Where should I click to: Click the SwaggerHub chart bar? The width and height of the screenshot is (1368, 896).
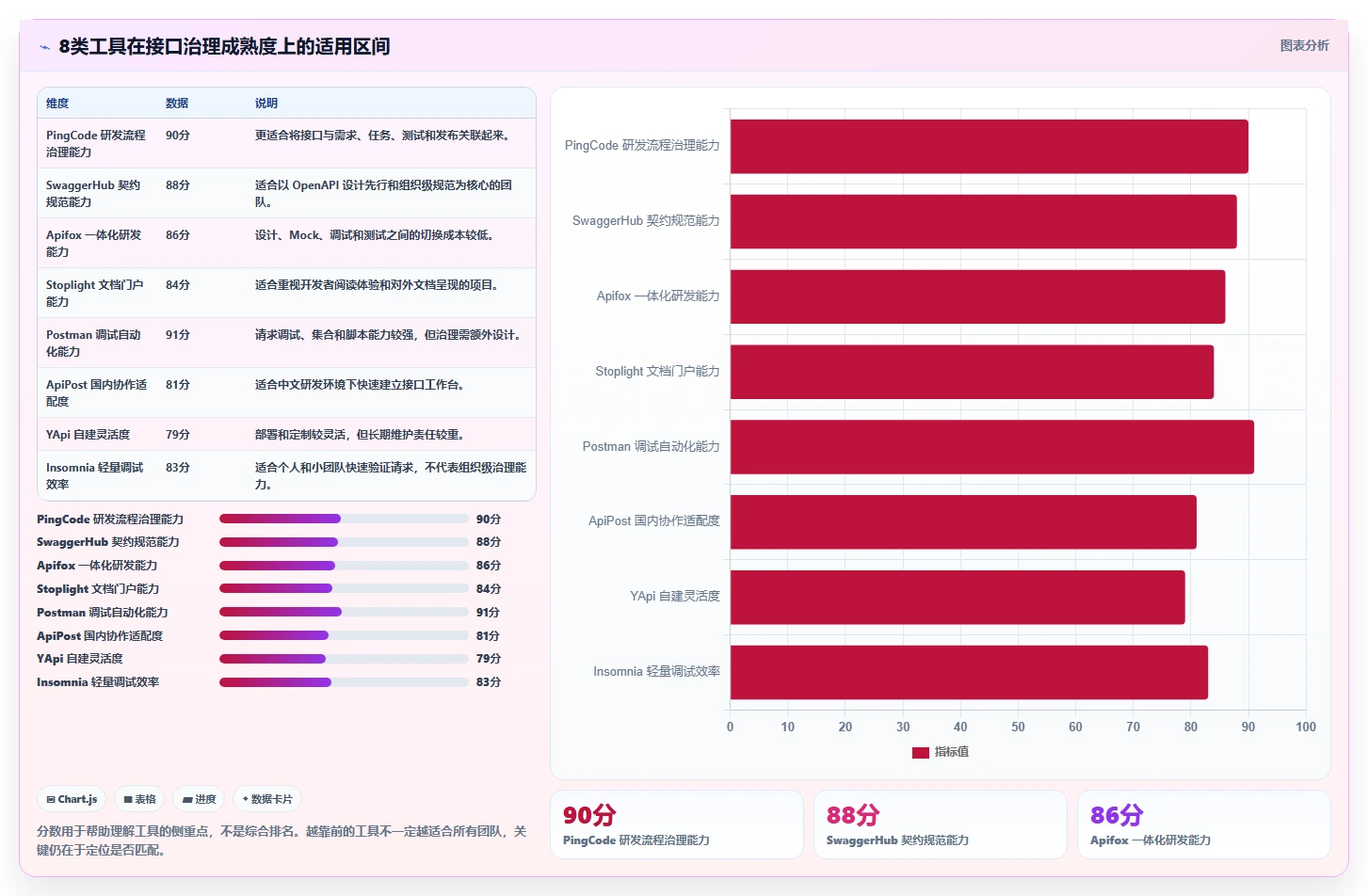pyautogui.click(x=983, y=221)
